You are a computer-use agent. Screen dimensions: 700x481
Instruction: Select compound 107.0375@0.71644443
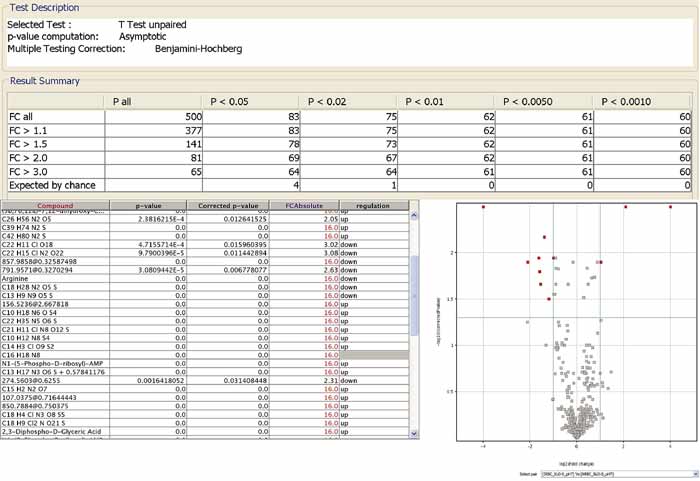[204, 397]
